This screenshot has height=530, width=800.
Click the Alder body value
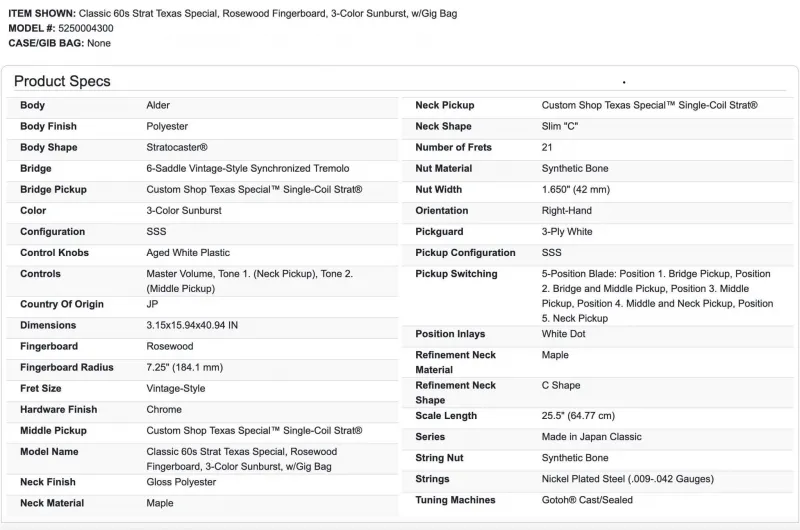[x=160, y=105]
